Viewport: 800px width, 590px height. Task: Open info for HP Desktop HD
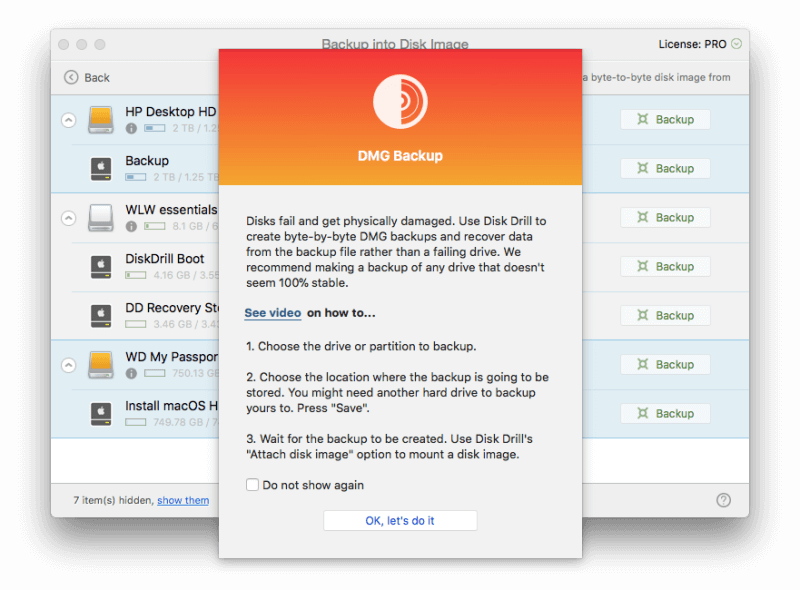131,128
